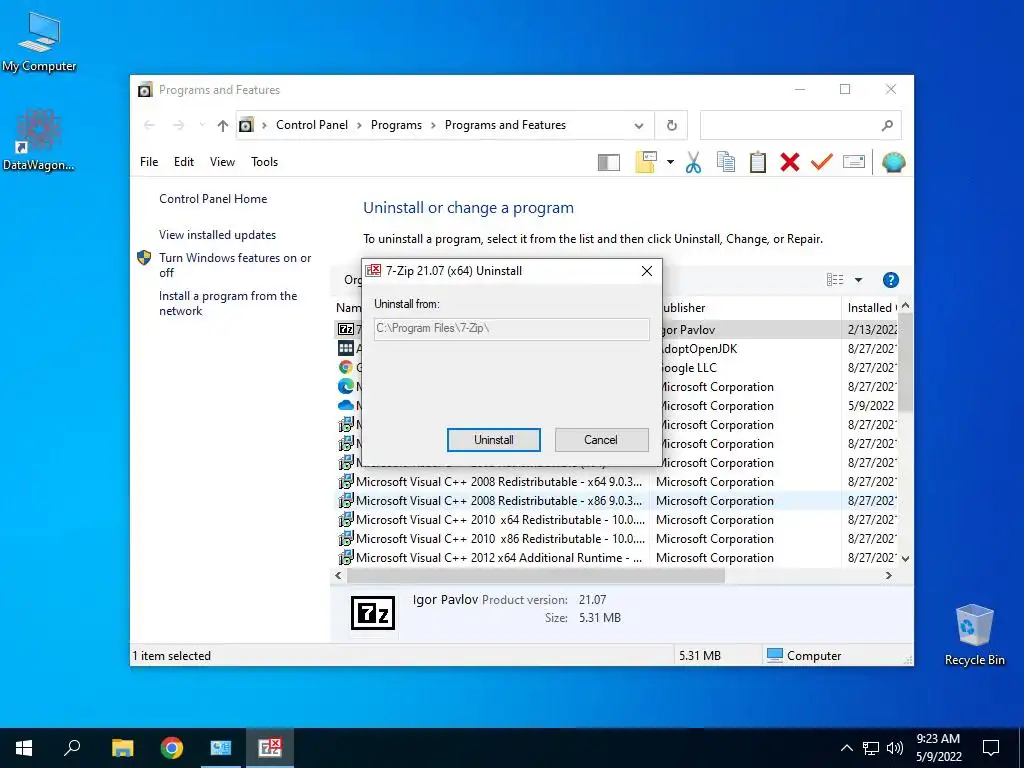Click Install a program from the network
This screenshot has height=768, width=1024.
click(228, 303)
